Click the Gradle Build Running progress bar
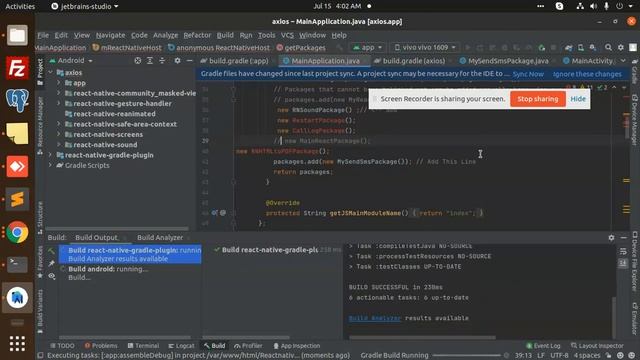The image size is (640, 360). [x=466, y=356]
